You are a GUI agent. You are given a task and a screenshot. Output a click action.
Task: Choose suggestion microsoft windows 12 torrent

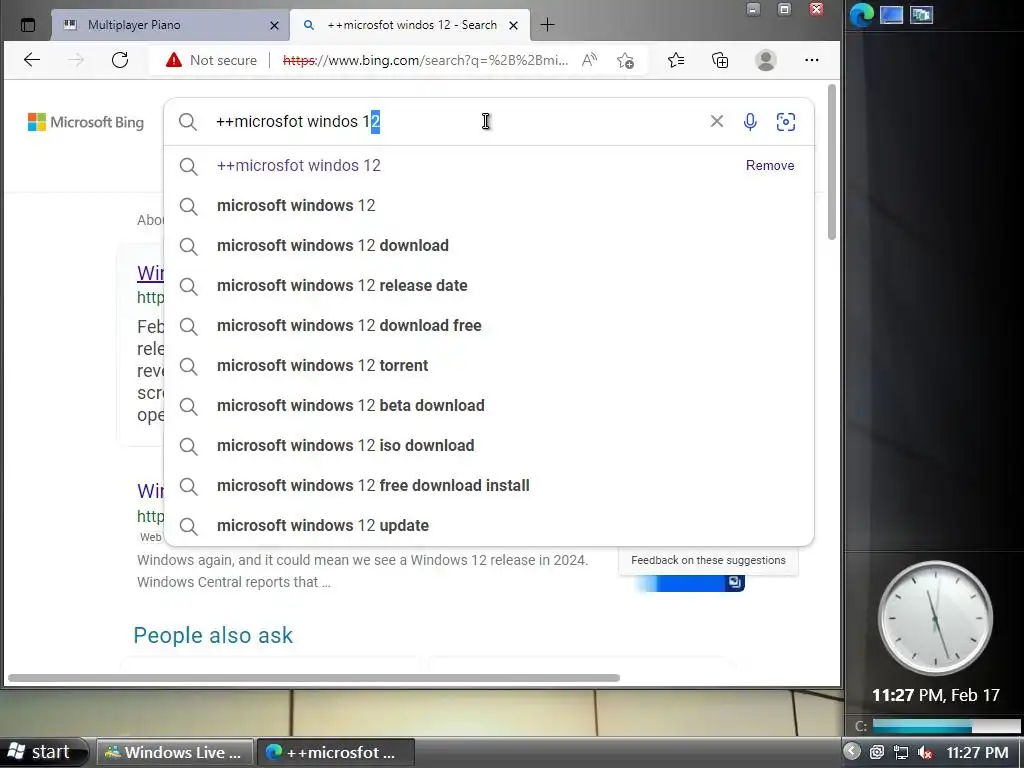click(x=488, y=365)
